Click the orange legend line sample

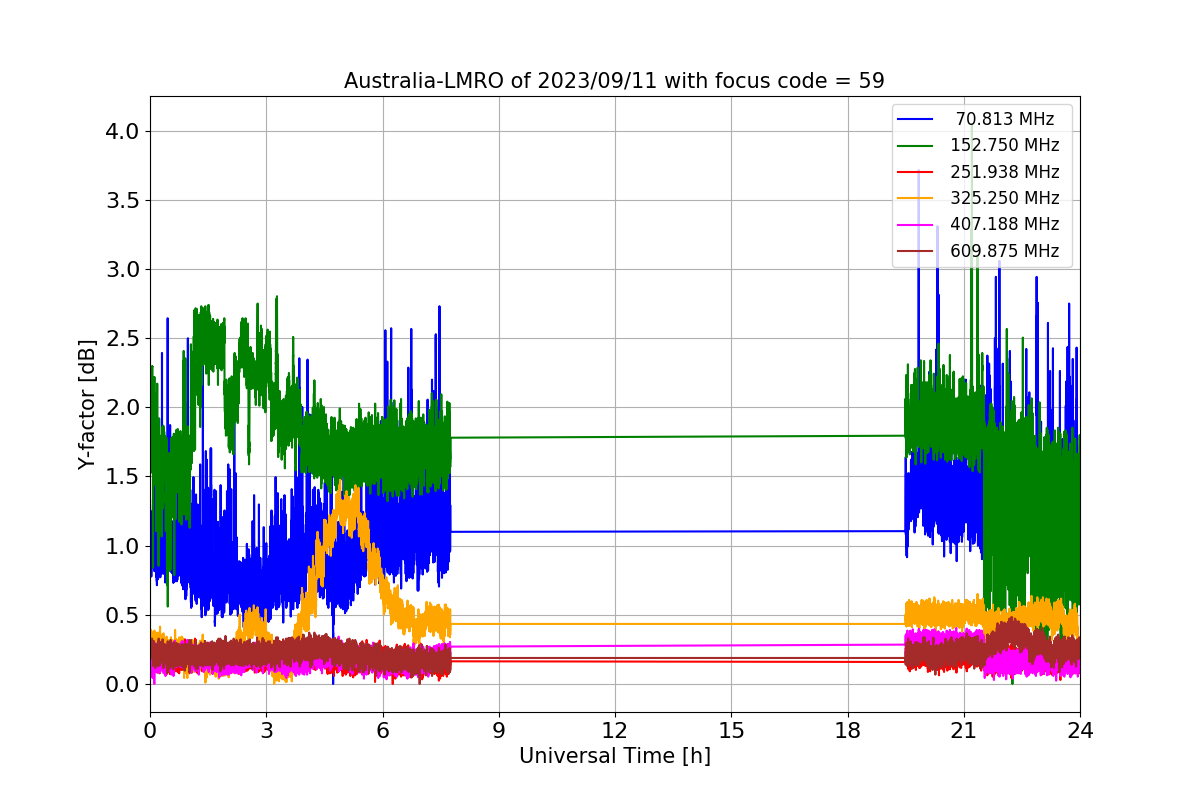916,198
